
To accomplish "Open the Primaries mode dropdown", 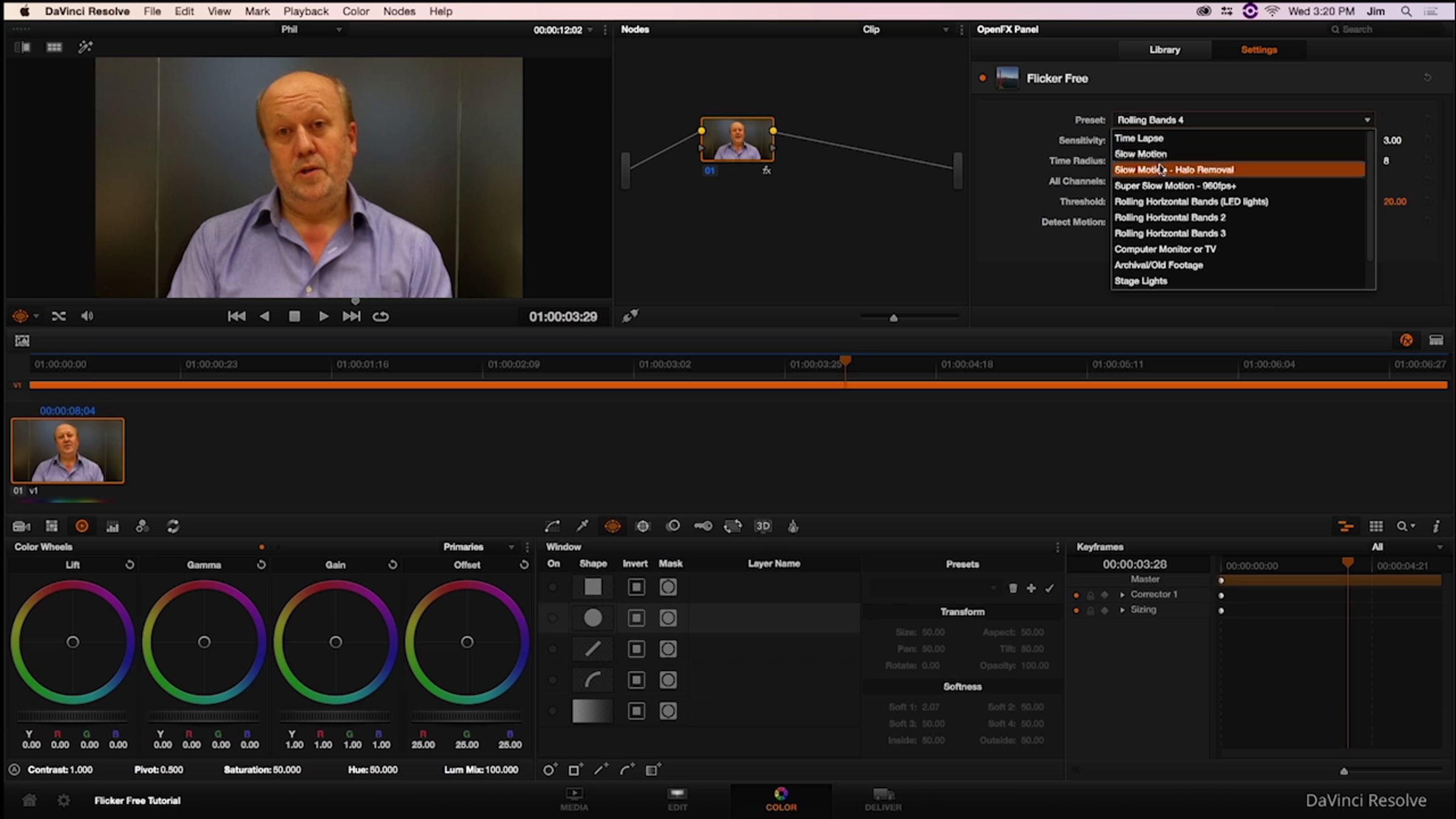I will tap(479, 547).
